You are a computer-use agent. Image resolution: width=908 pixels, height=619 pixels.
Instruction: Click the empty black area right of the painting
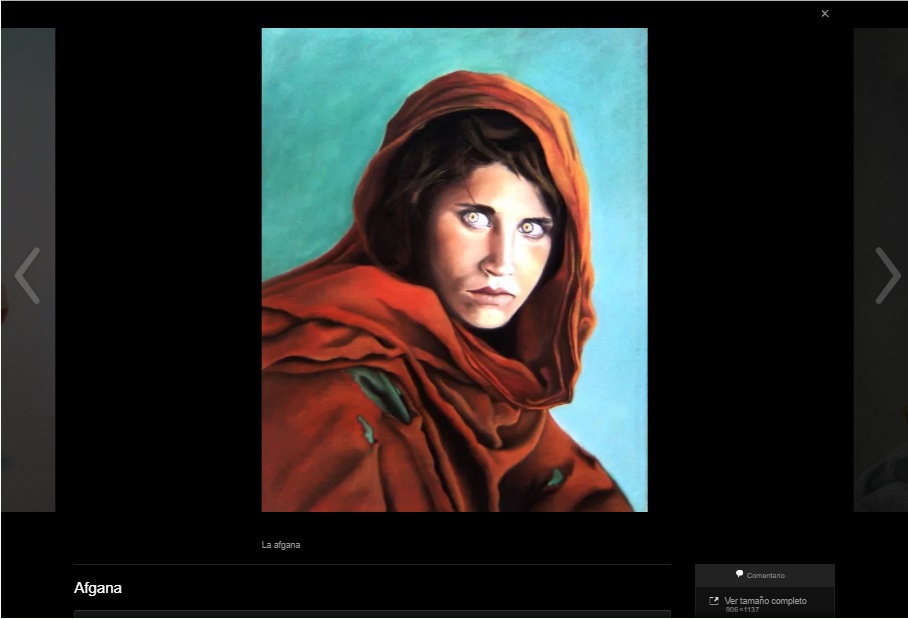(x=750, y=270)
